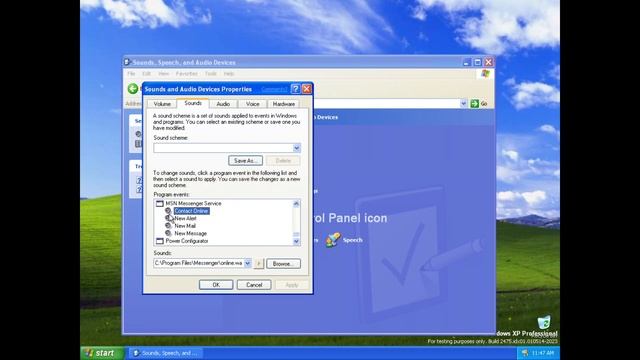Select MSN Messenger Service in program events
Screen dimensions: 640x360
[193, 203]
